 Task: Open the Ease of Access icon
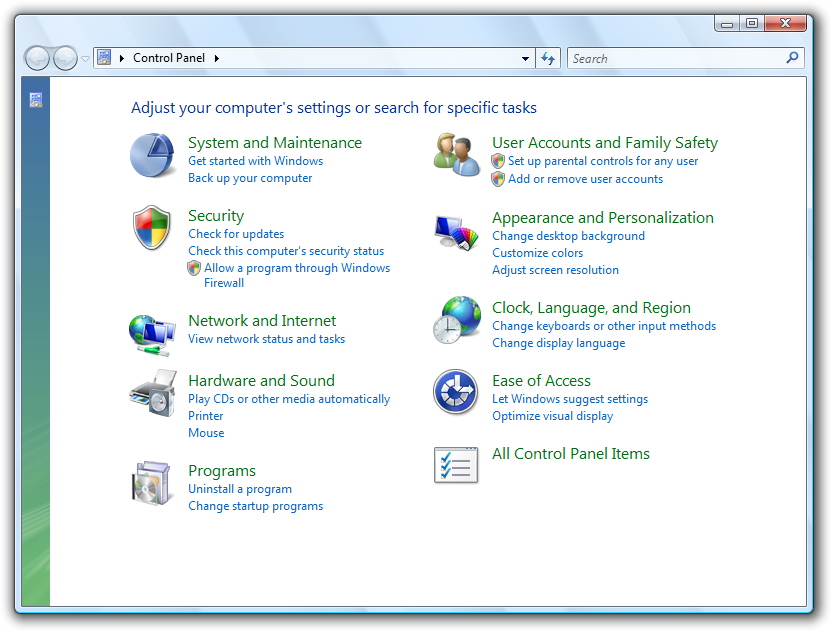tap(455, 392)
